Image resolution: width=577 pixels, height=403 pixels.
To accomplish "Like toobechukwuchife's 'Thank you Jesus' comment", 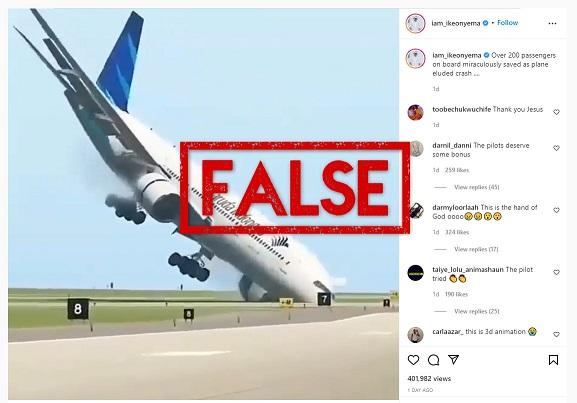I will tap(556, 112).
